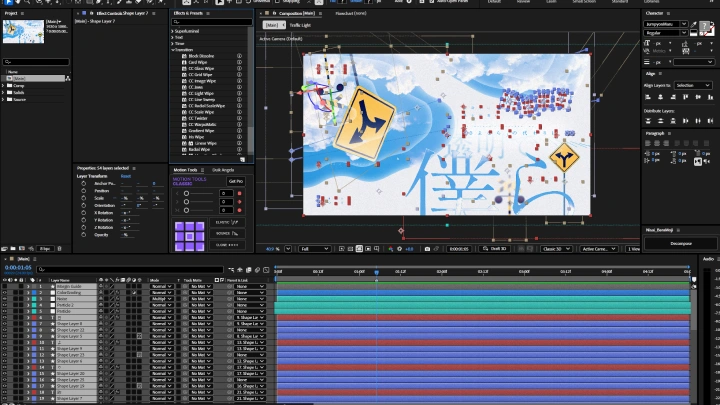
Task: Toggle visibility of layer 1 Margin Guide
Action: [5, 286]
